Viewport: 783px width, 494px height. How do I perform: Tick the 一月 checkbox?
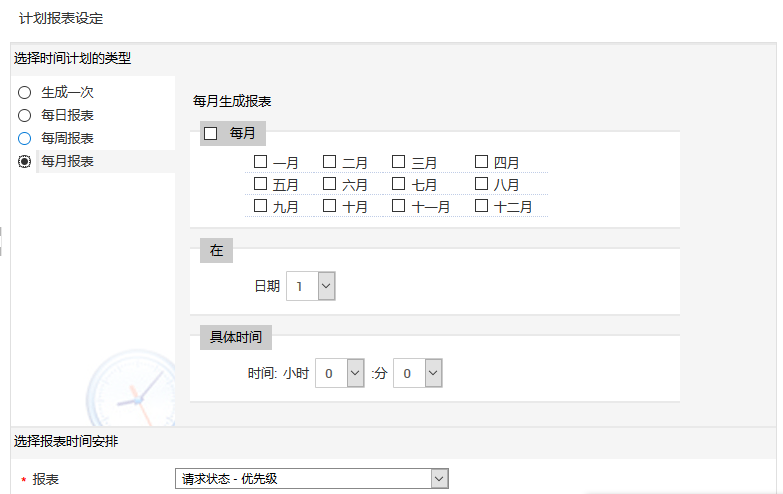(x=260, y=161)
